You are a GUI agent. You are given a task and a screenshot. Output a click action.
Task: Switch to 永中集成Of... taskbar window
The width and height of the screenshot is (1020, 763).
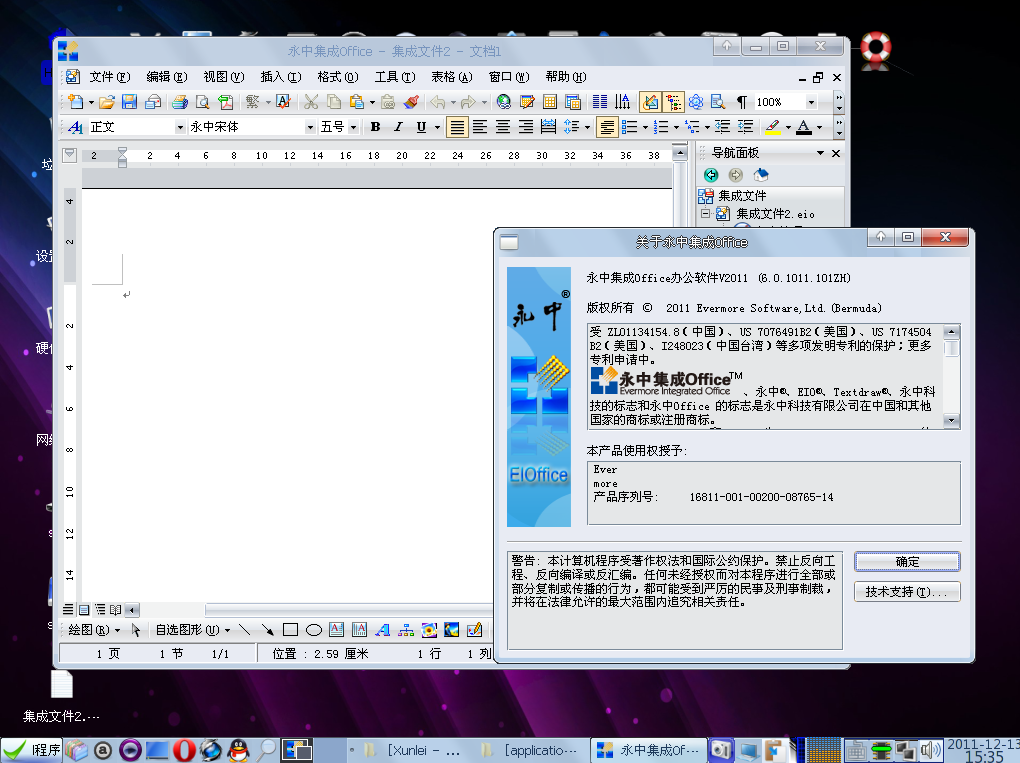[x=649, y=750]
